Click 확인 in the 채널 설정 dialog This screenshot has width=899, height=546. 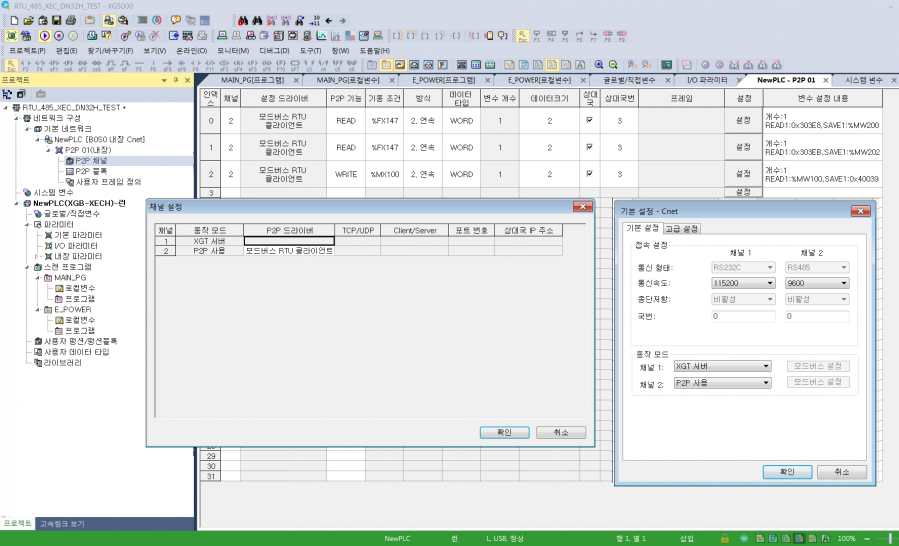click(x=505, y=432)
